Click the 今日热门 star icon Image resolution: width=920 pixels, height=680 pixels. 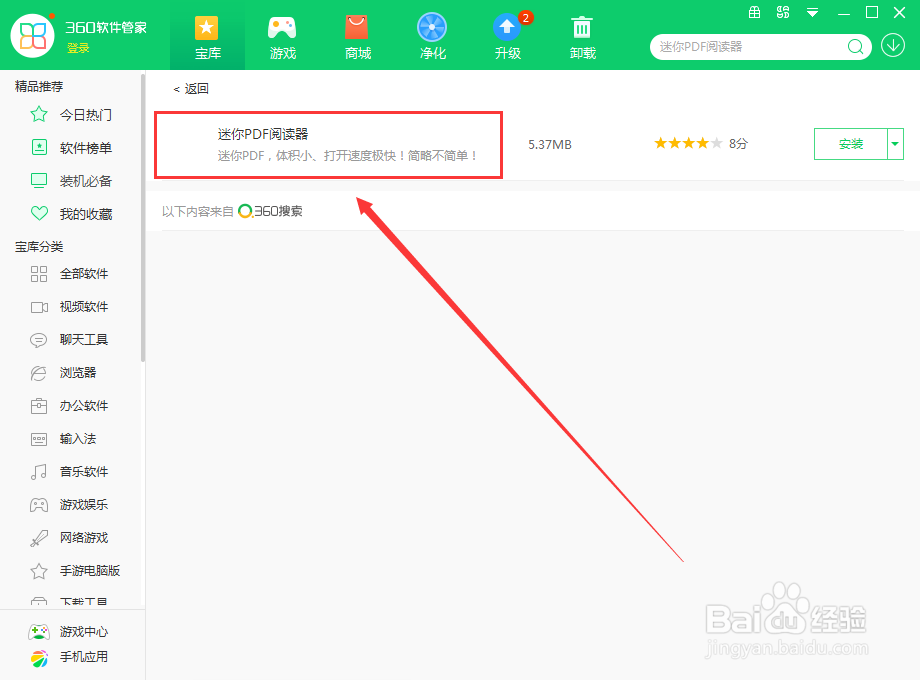(39, 114)
